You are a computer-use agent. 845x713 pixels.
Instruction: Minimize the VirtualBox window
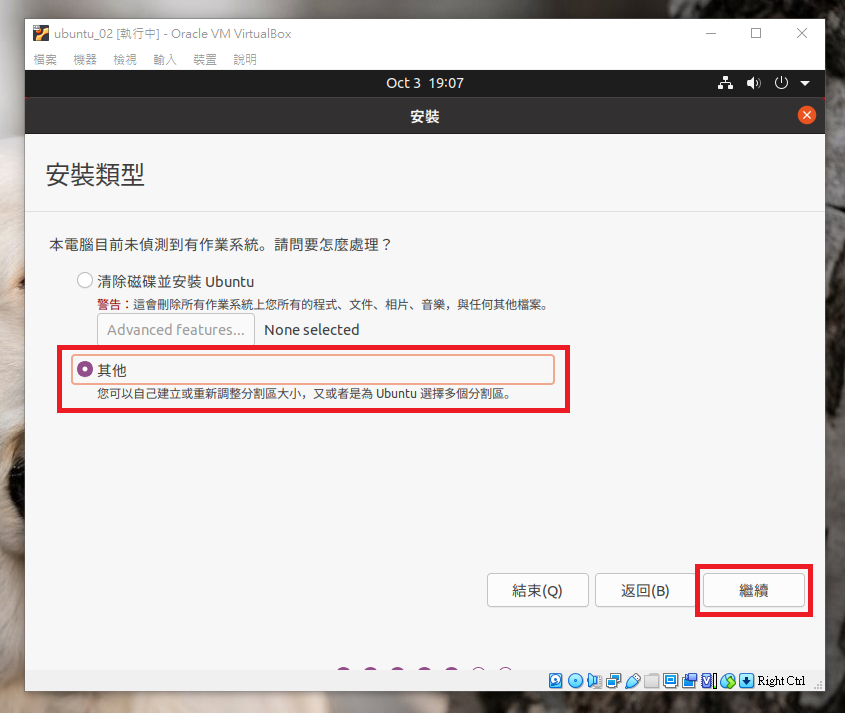pyautogui.click(x=711, y=33)
